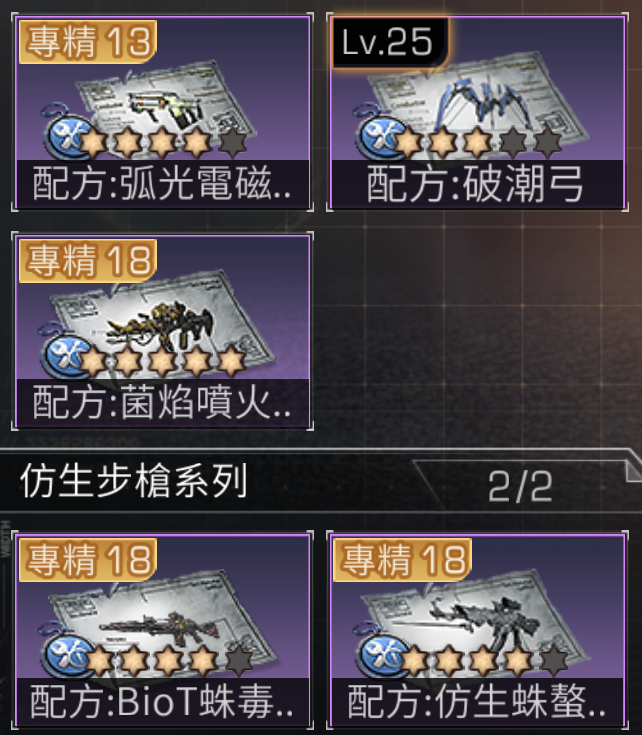Open the 仿生蛛螯 recipe card
Image resolution: width=642 pixels, height=735 pixels.
[x=478, y=631]
